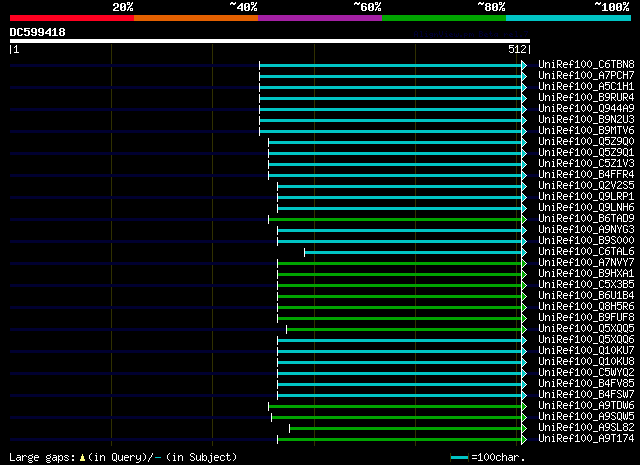The image size is (640, 465).
Task: Select label UniRef100_Q5Z9Q0
Action: [x=586, y=142]
